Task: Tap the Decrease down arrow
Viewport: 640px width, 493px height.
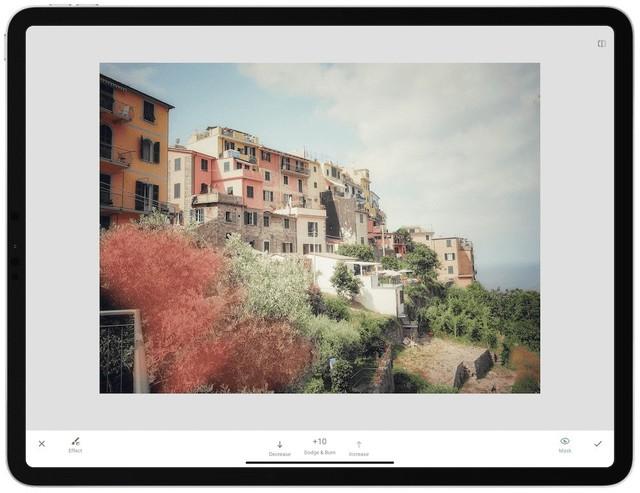Action: point(280,444)
